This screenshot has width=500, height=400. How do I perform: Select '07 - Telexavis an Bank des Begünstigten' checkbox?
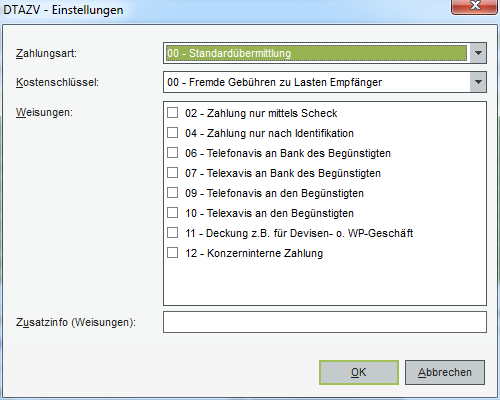pyautogui.click(x=172, y=173)
